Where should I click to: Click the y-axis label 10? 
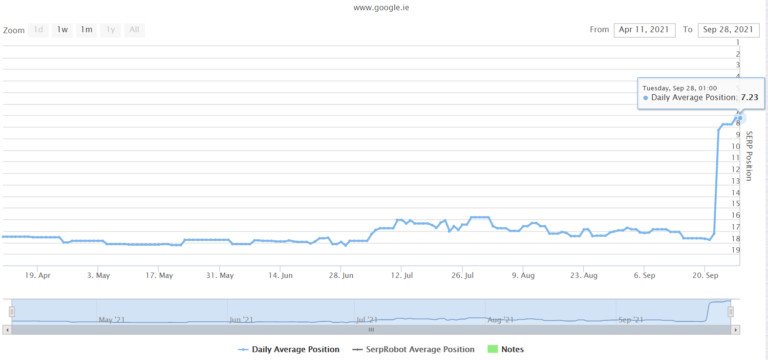click(736, 146)
